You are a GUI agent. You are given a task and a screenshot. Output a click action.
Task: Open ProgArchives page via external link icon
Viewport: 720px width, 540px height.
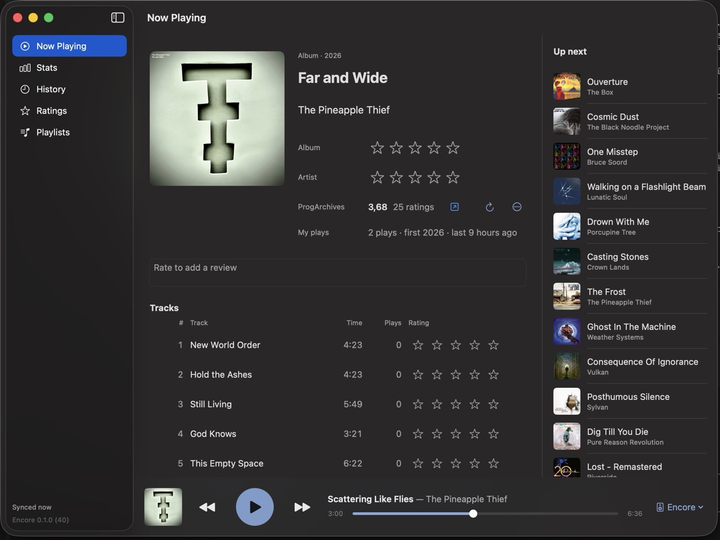454,207
